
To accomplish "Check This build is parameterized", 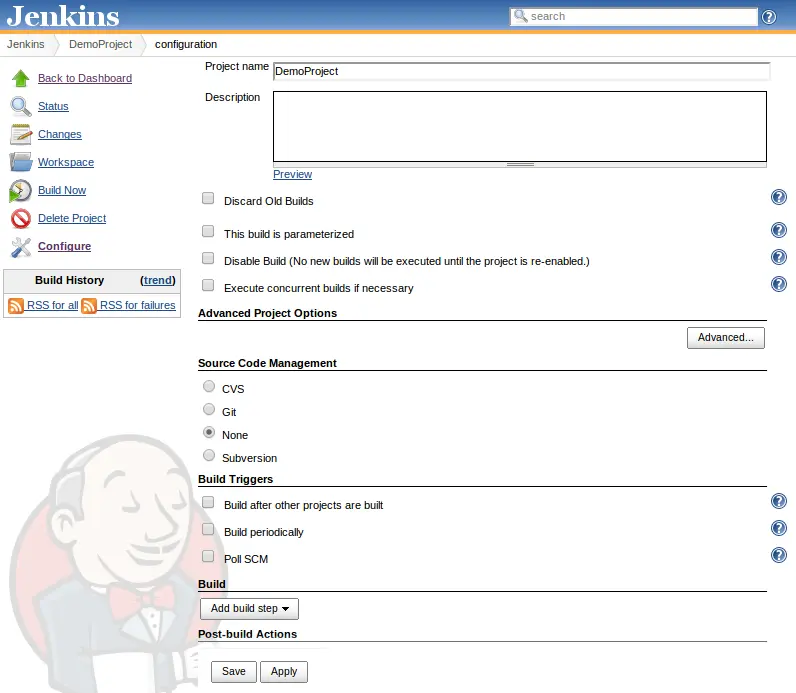I will click(x=208, y=231).
